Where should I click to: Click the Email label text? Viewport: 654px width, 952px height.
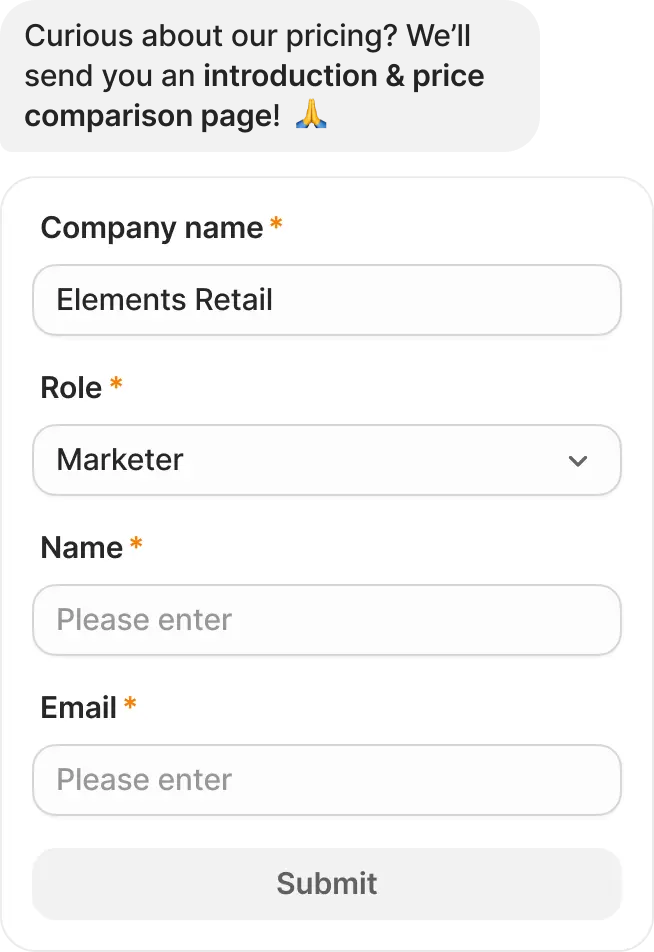tap(78, 707)
